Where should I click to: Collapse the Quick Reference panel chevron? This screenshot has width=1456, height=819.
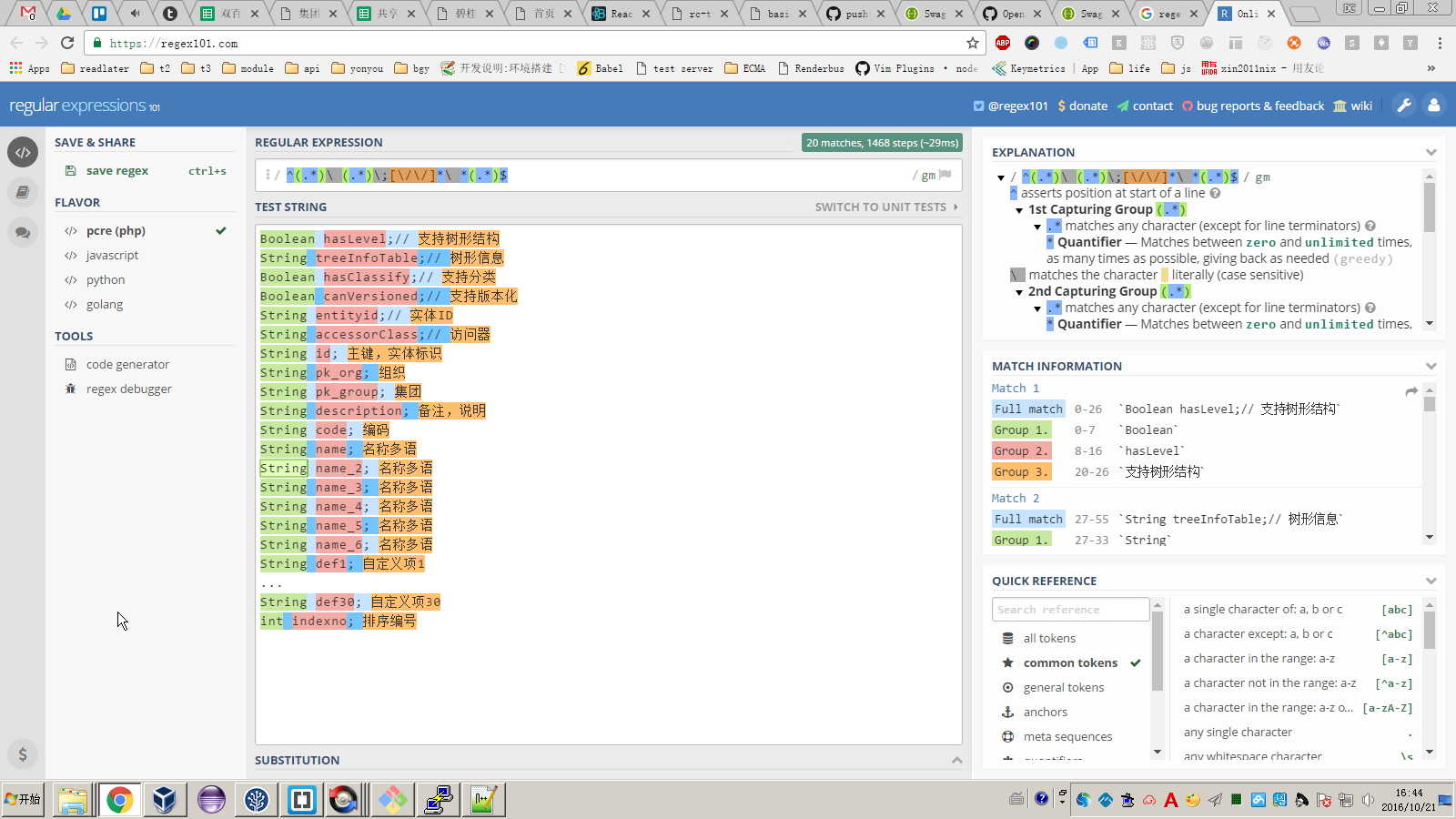click(1431, 581)
